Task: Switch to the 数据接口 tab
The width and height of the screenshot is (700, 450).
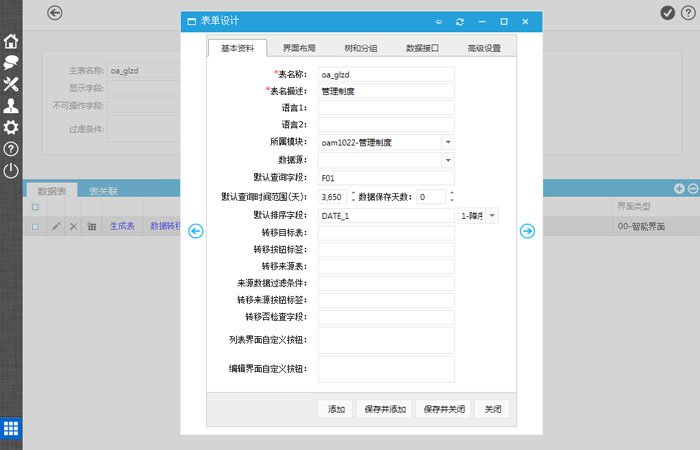Action: tap(422, 48)
